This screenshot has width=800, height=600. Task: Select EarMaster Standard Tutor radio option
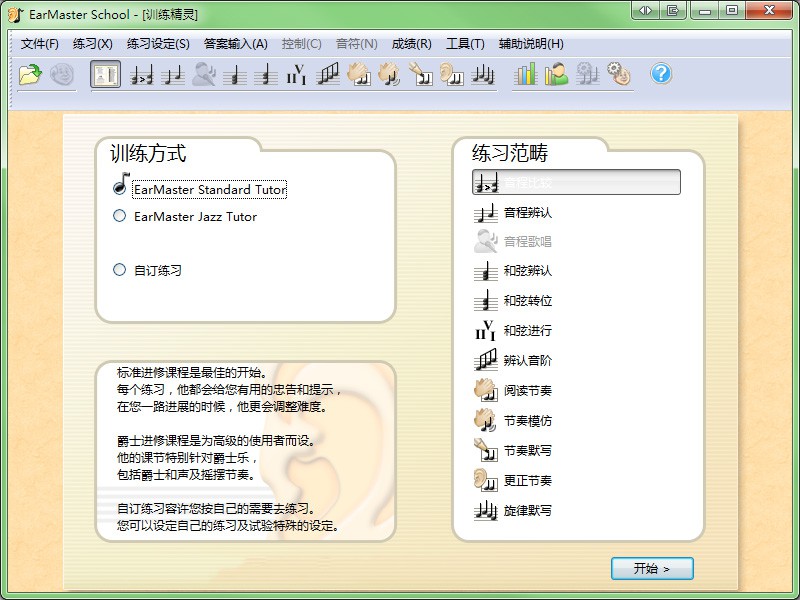coord(200,189)
